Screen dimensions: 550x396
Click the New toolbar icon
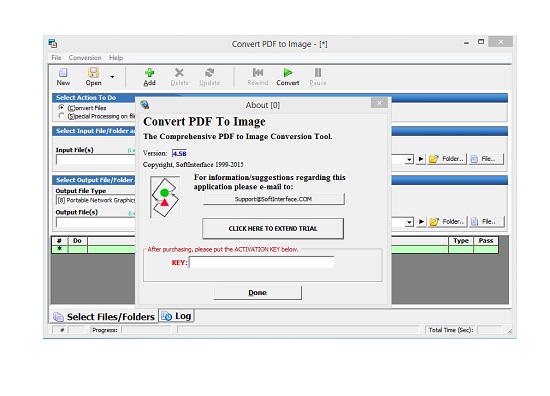click(x=63, y=73)
